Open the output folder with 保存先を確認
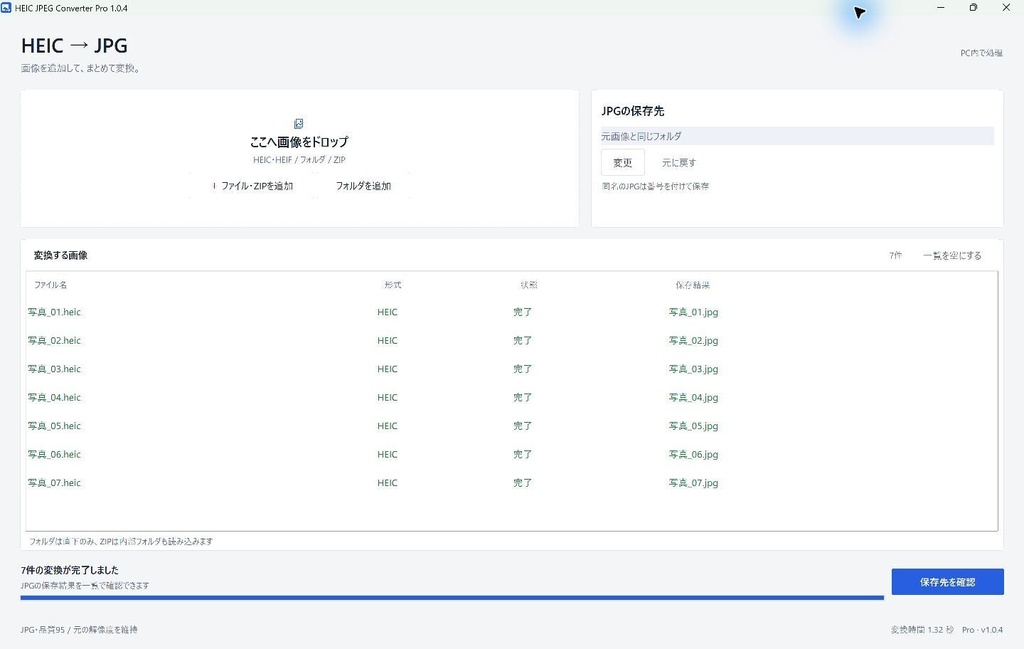This screenshot has width=1024, height=649. click(x=948, y=582)
